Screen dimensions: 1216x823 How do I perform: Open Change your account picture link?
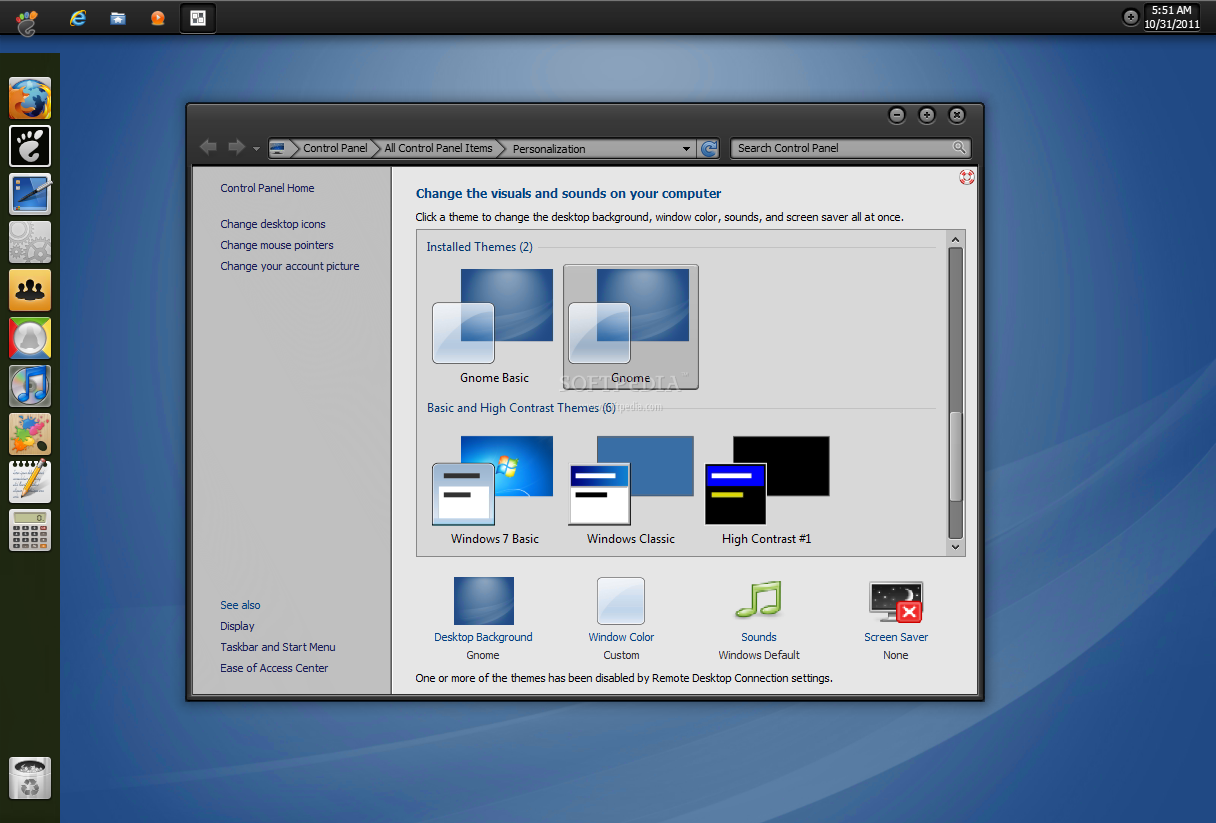pos(290,266)
